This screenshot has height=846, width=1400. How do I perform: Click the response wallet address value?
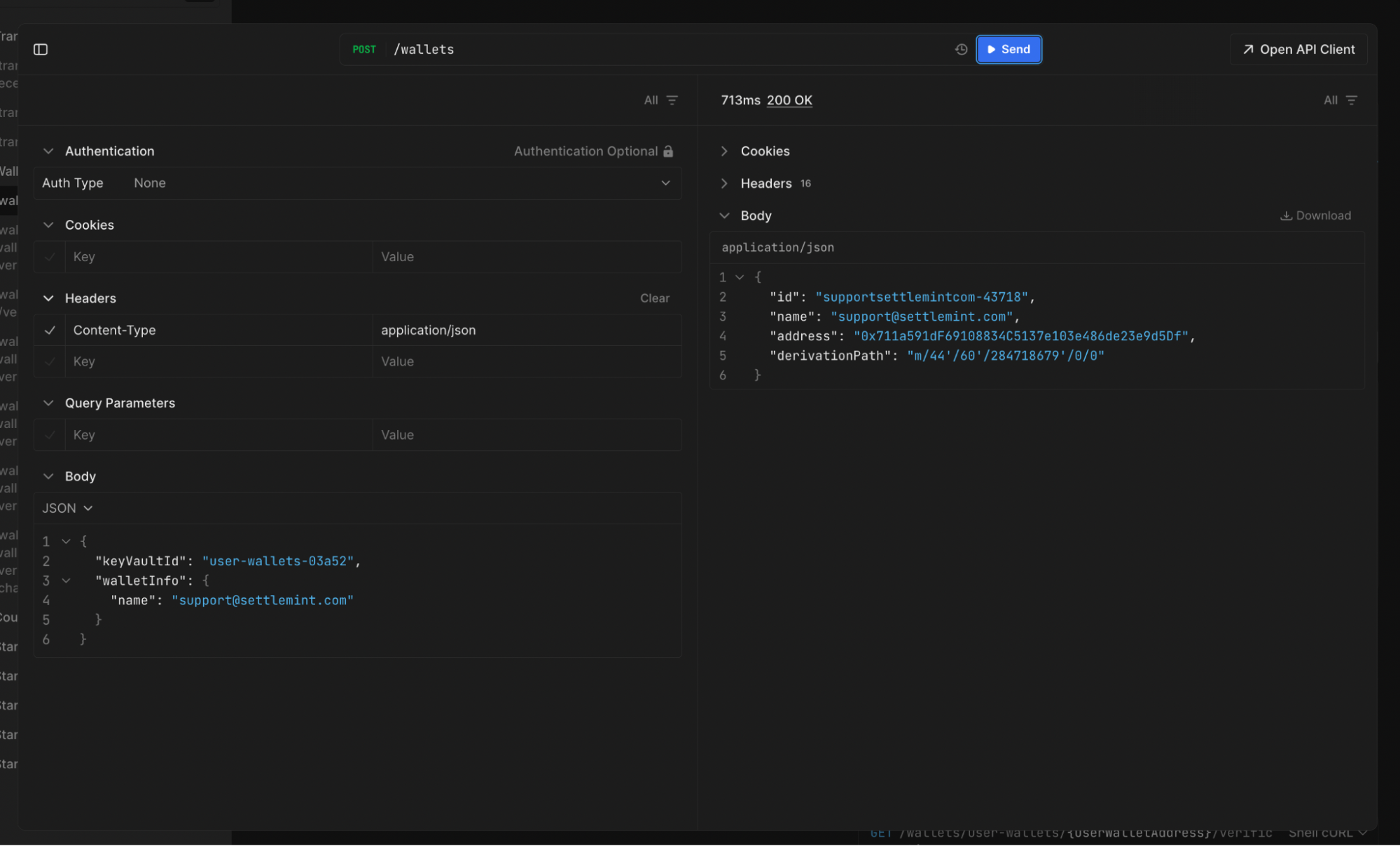click(x=1021, y=336)
